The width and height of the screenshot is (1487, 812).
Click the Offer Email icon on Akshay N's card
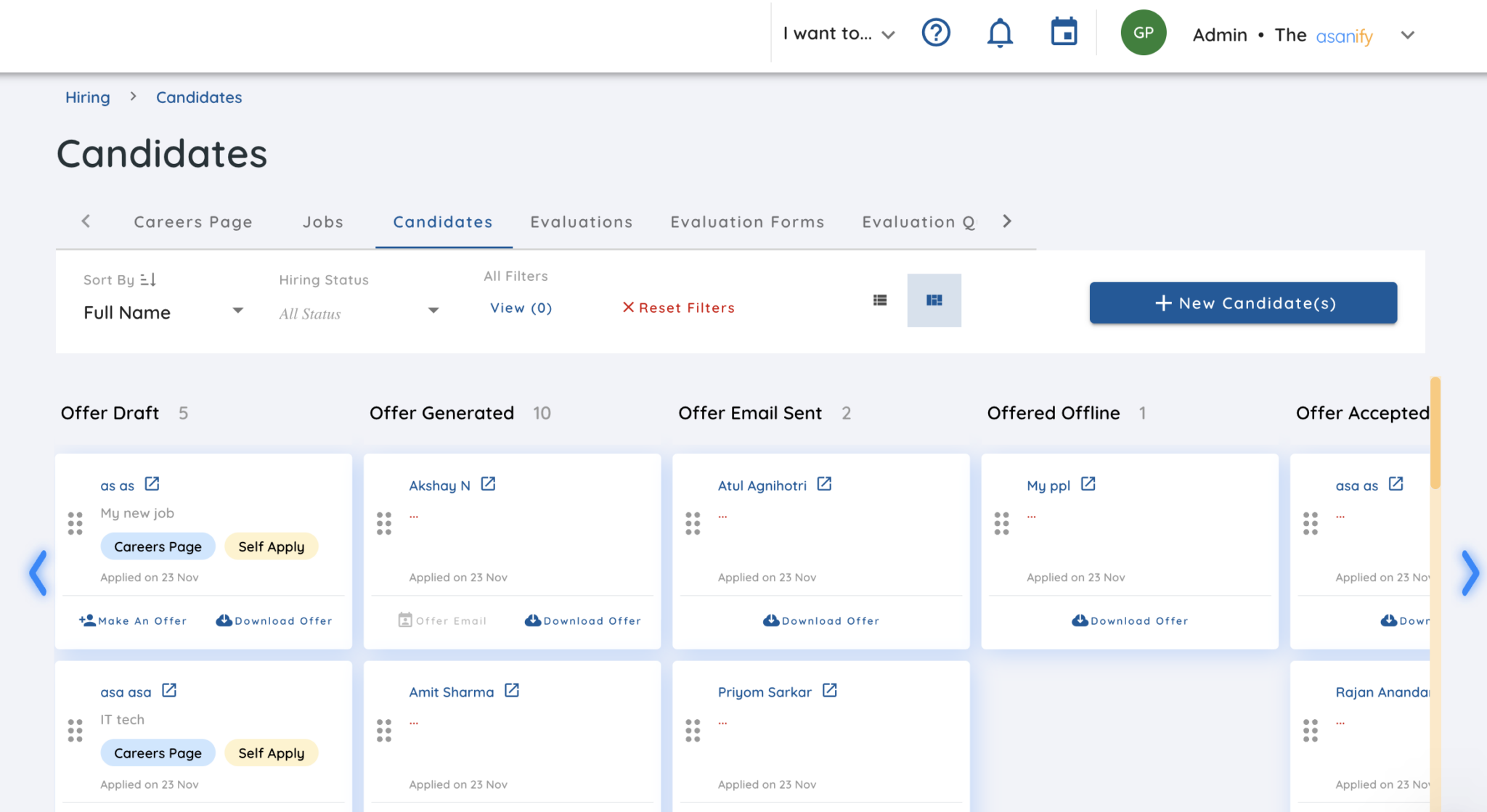click(x=405, y=620)
